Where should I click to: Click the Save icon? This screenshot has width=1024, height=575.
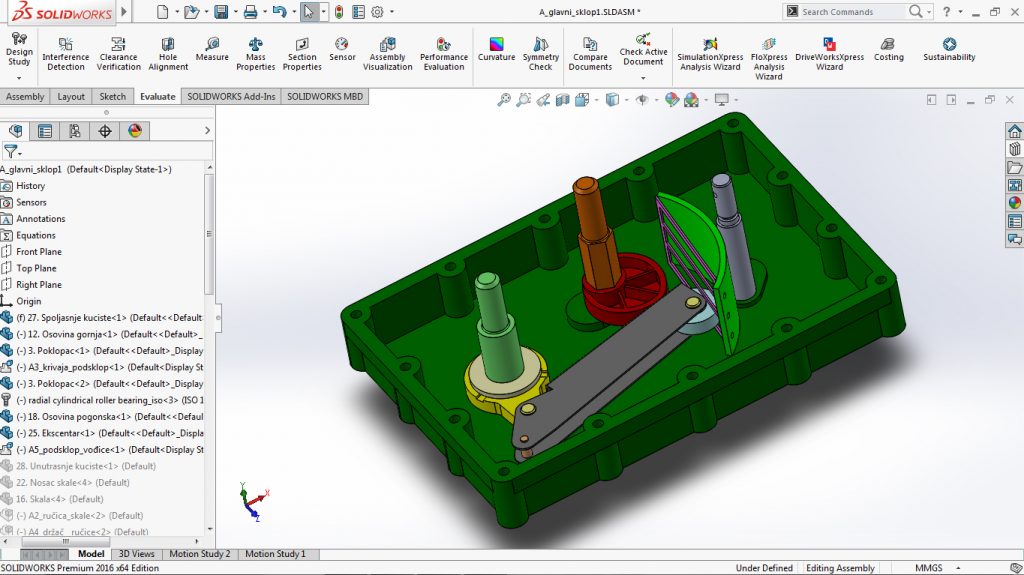pos(221,12)
